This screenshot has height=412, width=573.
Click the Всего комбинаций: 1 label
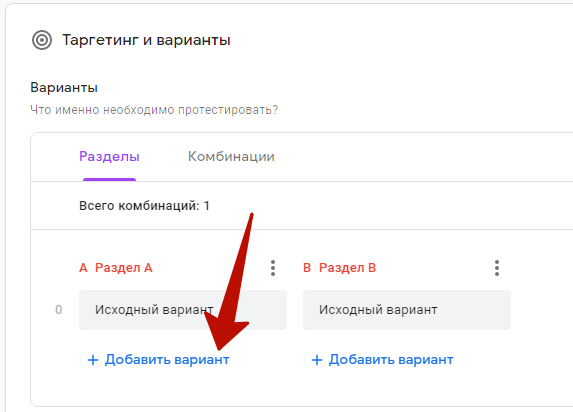coord(144,206)
